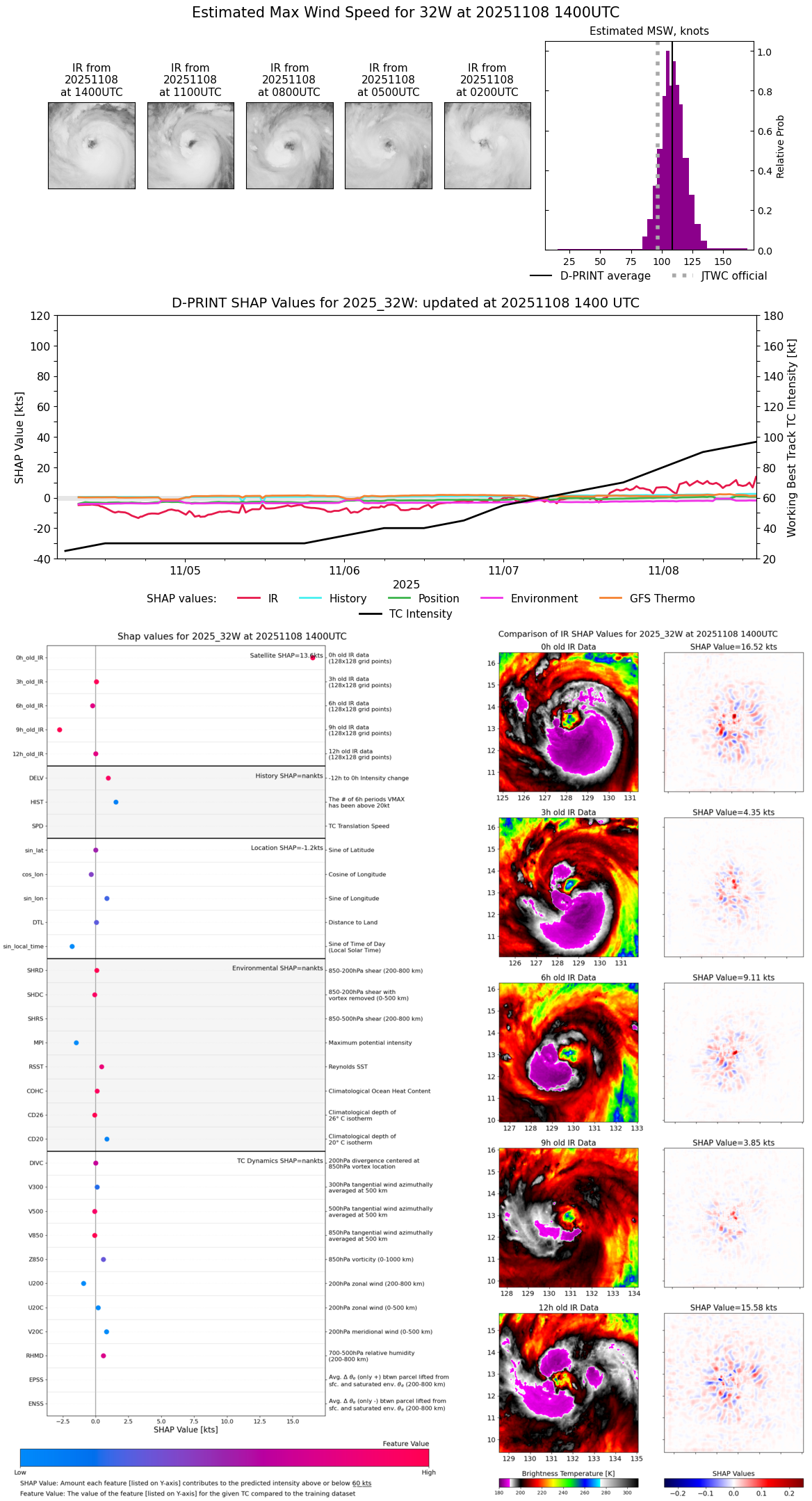Open the SHAP Value=3.85 kts map
Viewport: 812px width, 1501px height.
click(x=733, y=1217)
